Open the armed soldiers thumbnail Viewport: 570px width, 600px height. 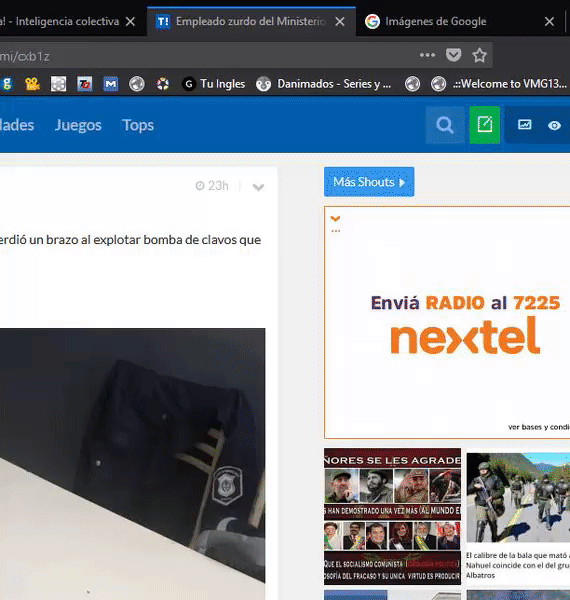point(518,497)
